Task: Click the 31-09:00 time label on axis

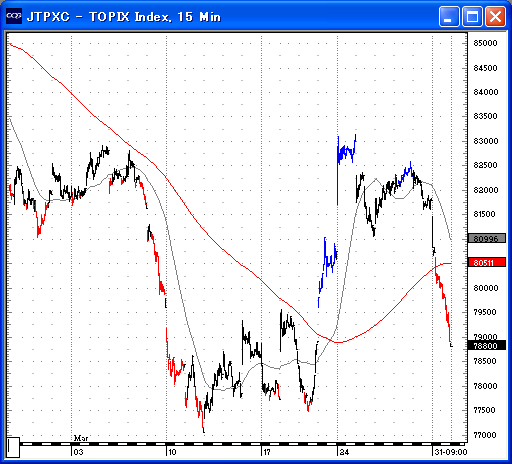Action: click(x=451, y=452)
